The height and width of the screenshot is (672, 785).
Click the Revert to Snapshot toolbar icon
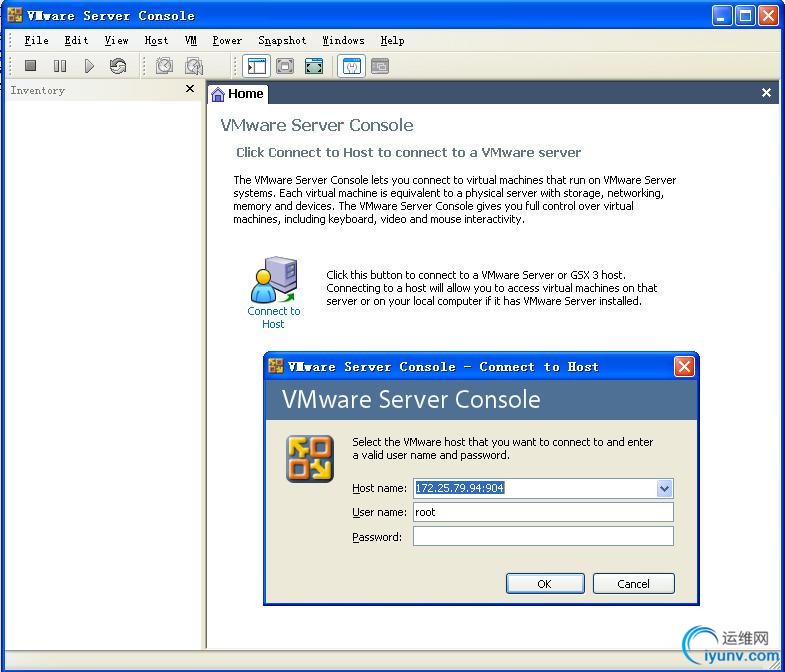(x=194, y=66)
